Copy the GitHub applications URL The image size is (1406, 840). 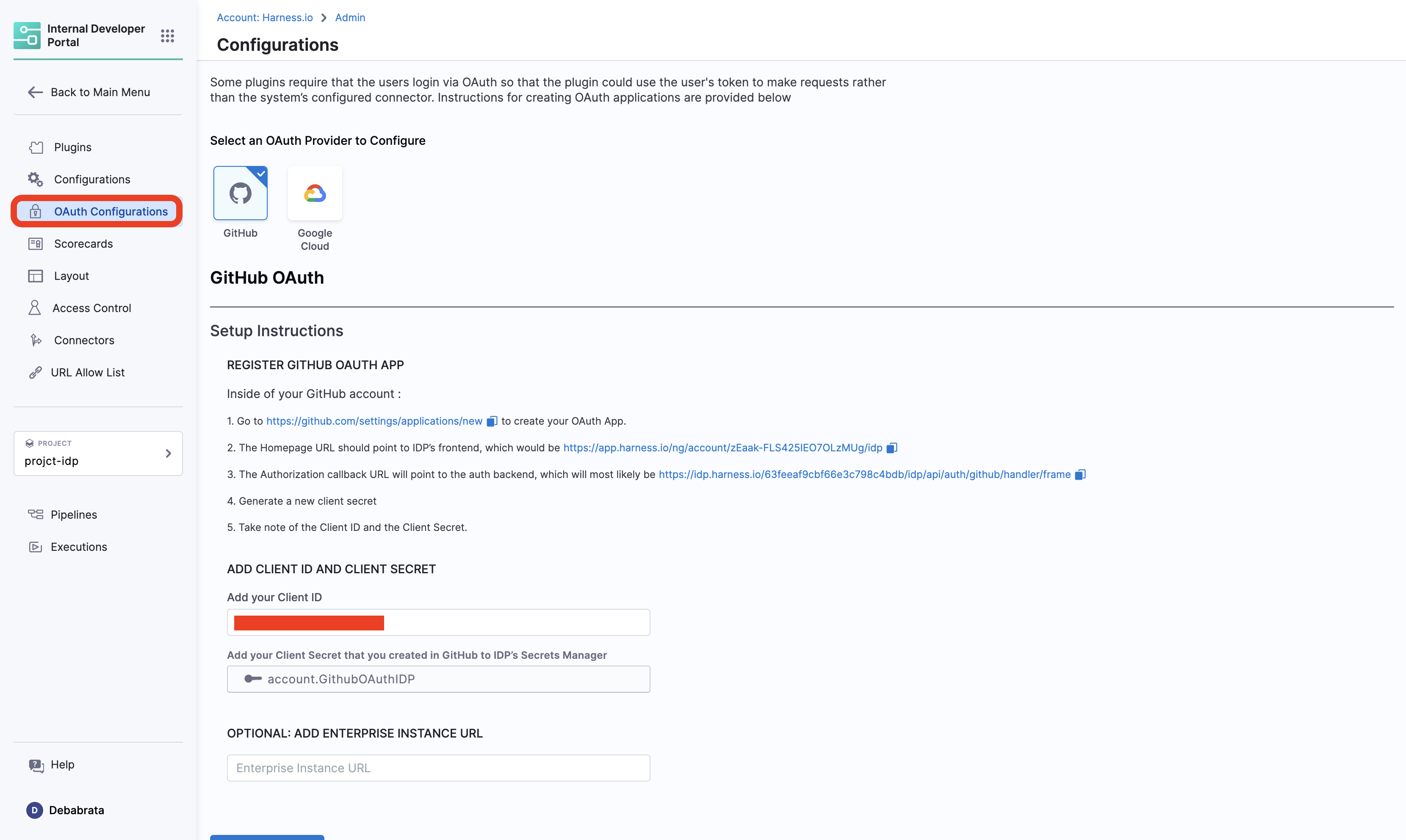(492, 421)
